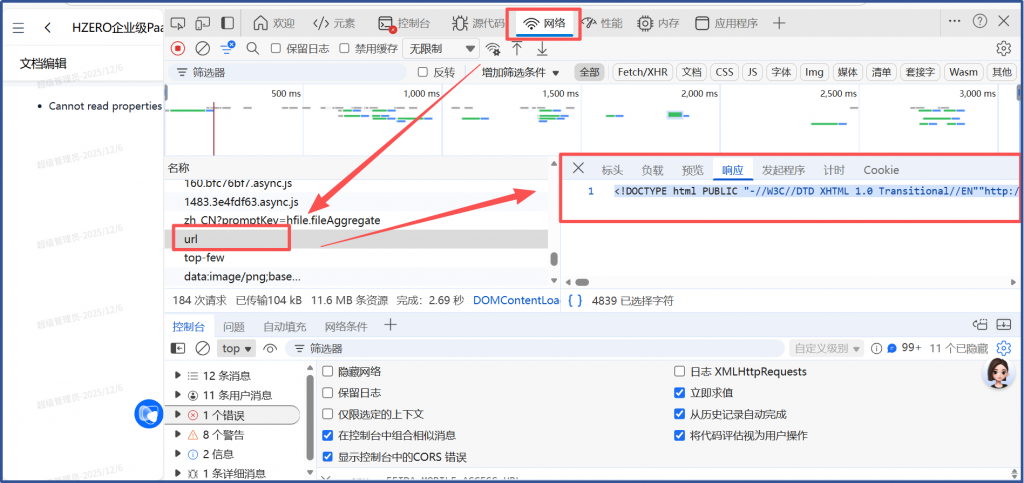1024x483 pixels.
Task: Enable the 保留日志 checkbox in network toolbar
Action: click(277, 48)
